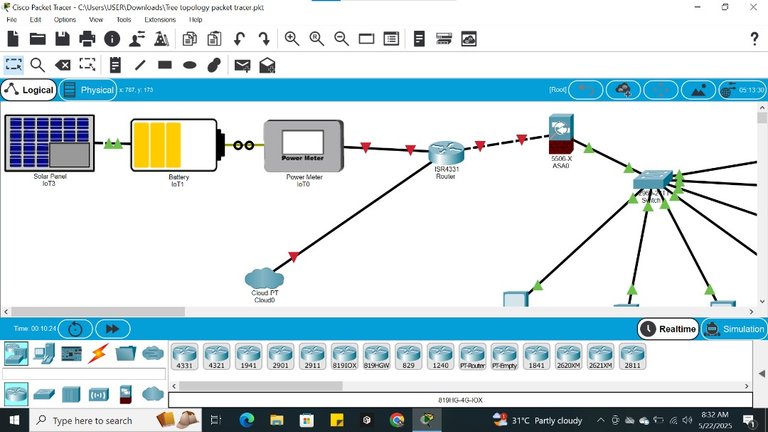Pick the PT-Router device from the palette
Image resolution: width=768 pixels, height=432 pixels.
tap(473, 356)
